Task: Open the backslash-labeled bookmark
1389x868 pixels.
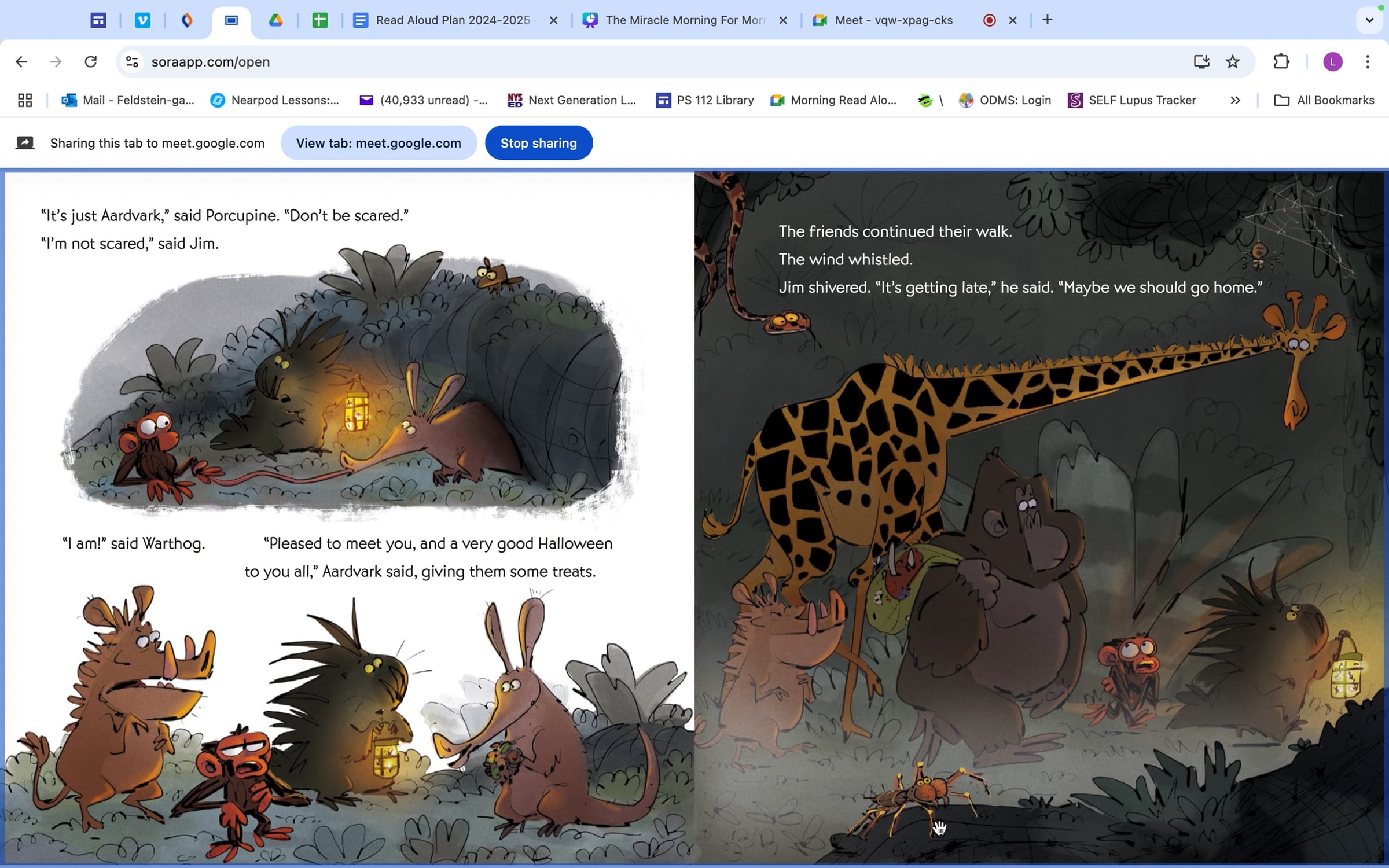Action: 931,100
